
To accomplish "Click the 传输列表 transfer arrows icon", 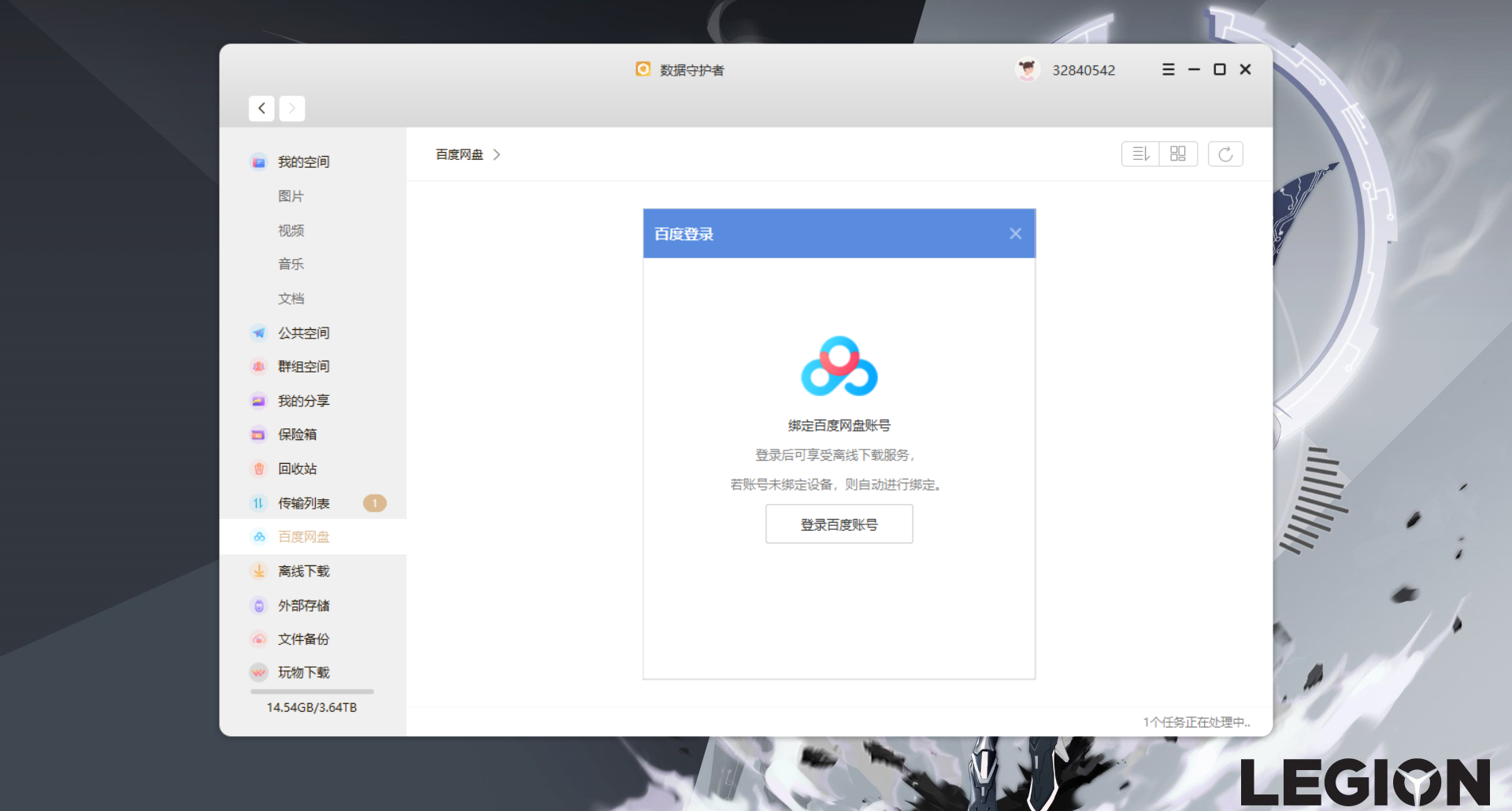I will coord(258,503).
